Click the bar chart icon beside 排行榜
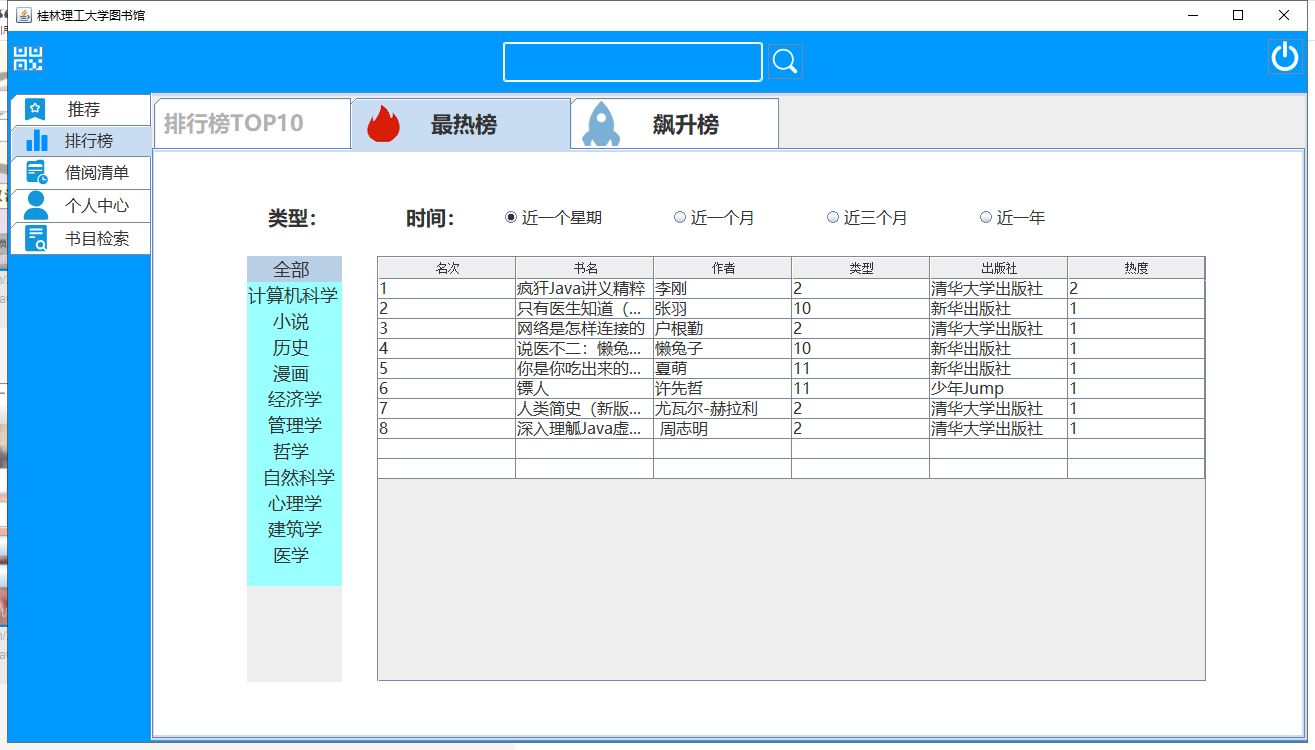 click(36, 141)
